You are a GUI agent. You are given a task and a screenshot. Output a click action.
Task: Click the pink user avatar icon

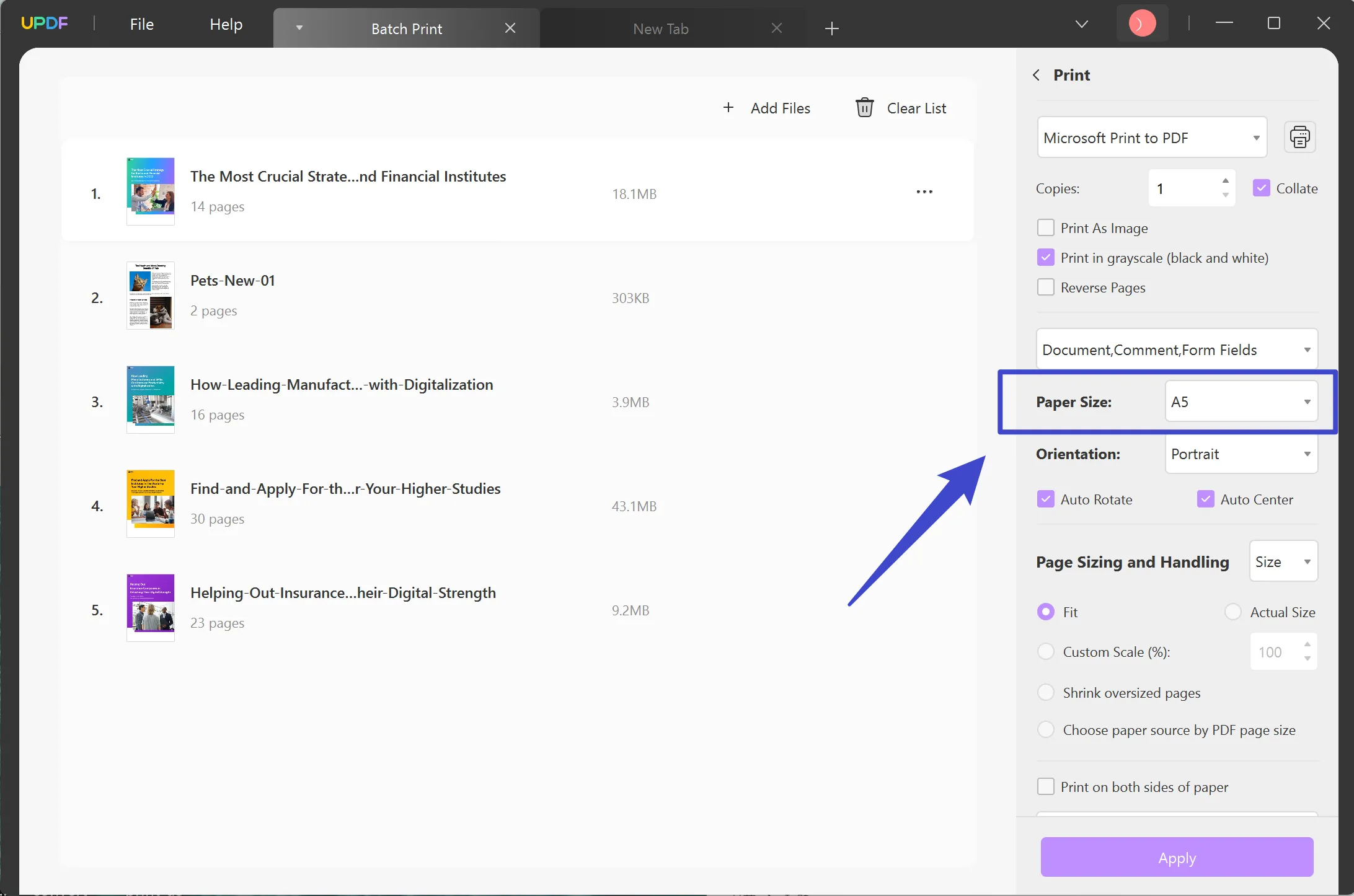(1142, 24)
